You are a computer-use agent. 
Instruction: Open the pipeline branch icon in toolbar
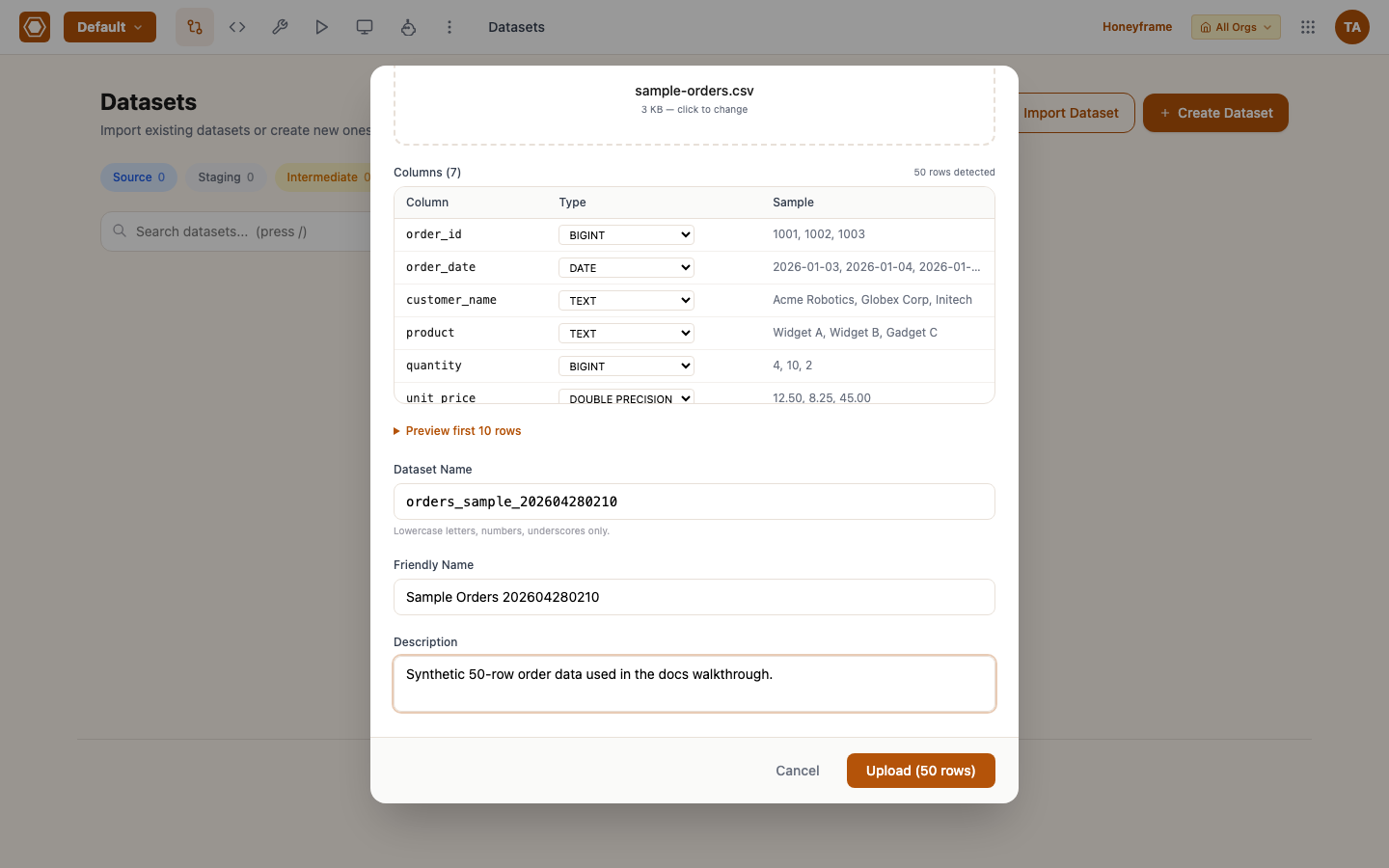[x=195, y=27]
